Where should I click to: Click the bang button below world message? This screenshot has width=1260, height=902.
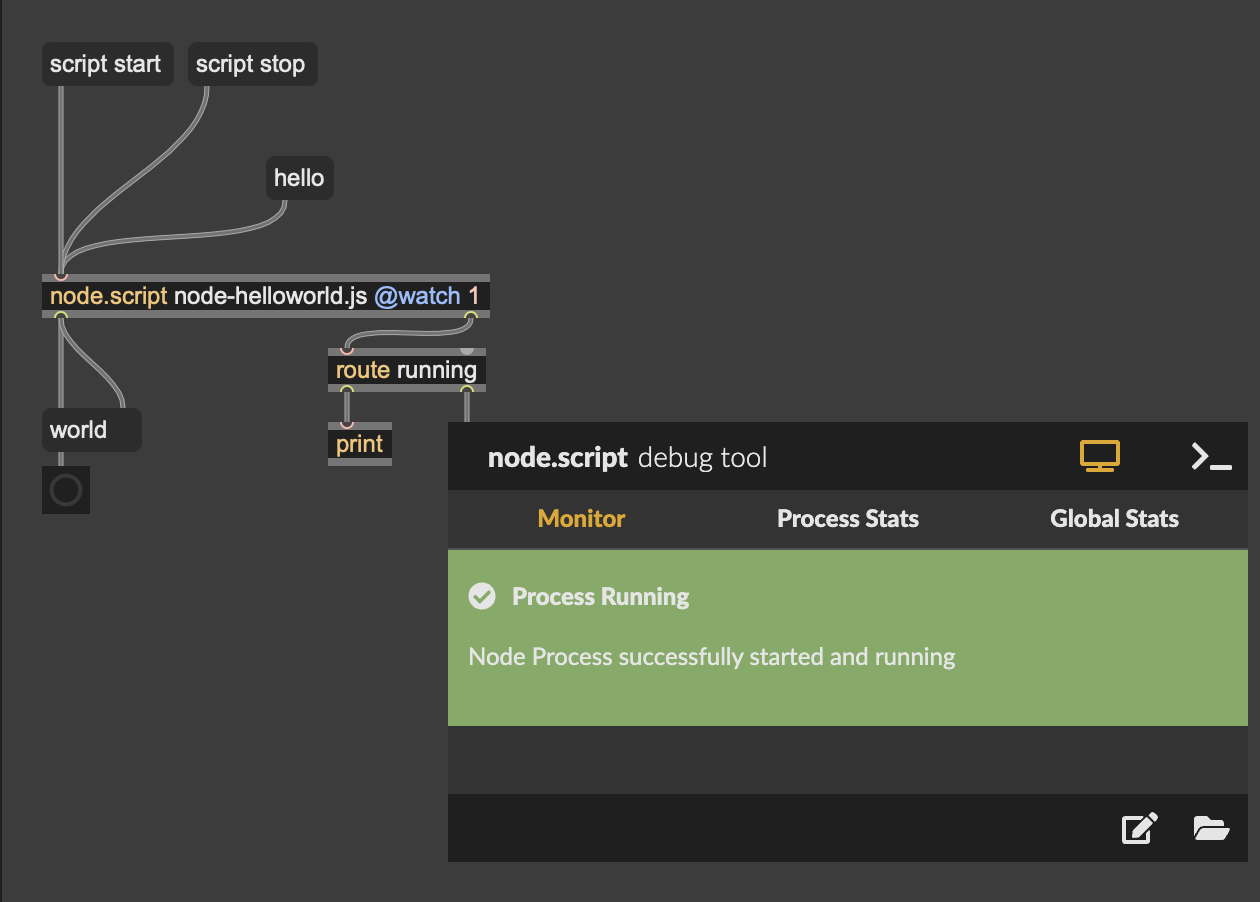pyautogui.click(x=66, y=490)
